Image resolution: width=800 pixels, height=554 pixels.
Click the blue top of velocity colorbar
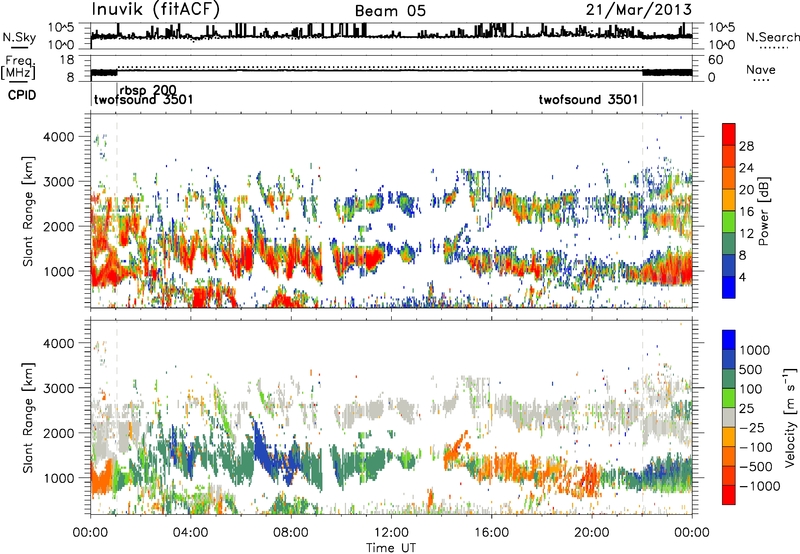[x=729, y=340]
